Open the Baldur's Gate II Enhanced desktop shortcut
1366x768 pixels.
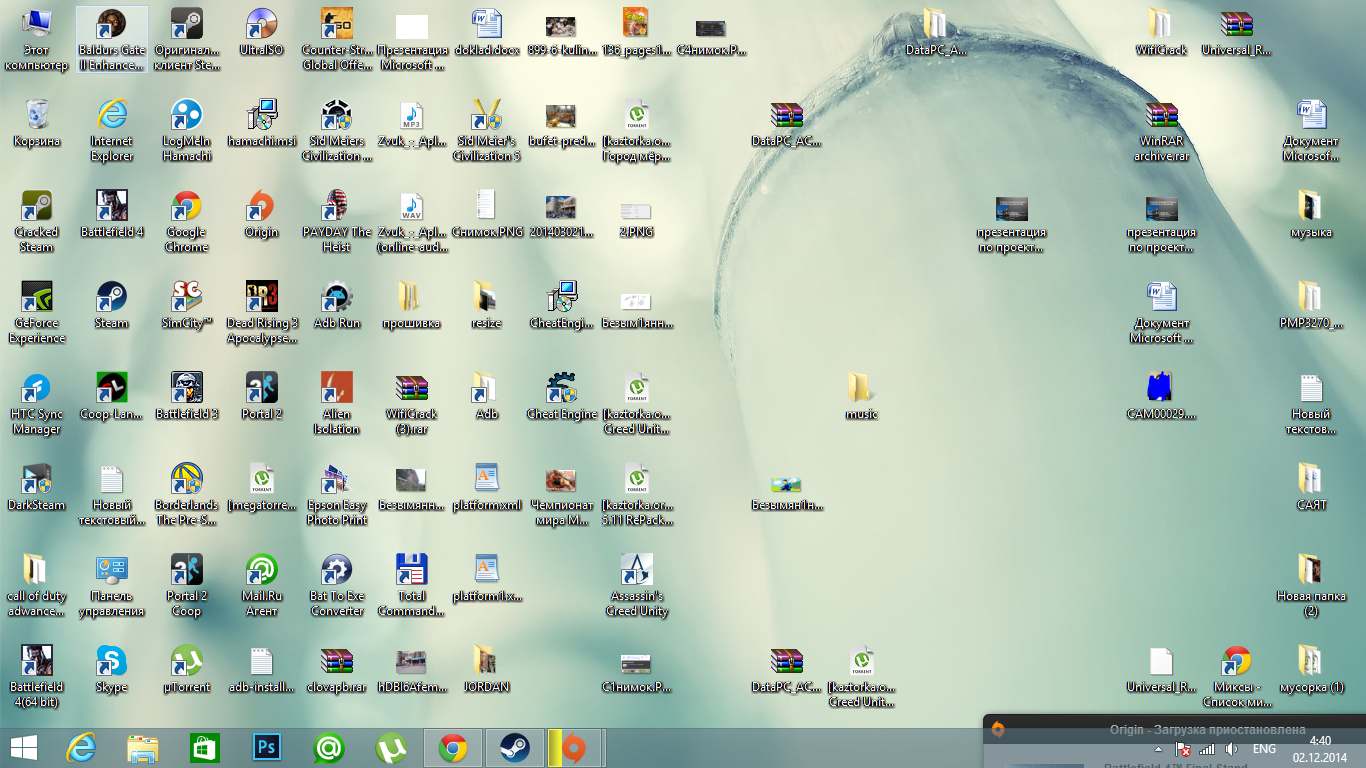click(x=112, y=40)
